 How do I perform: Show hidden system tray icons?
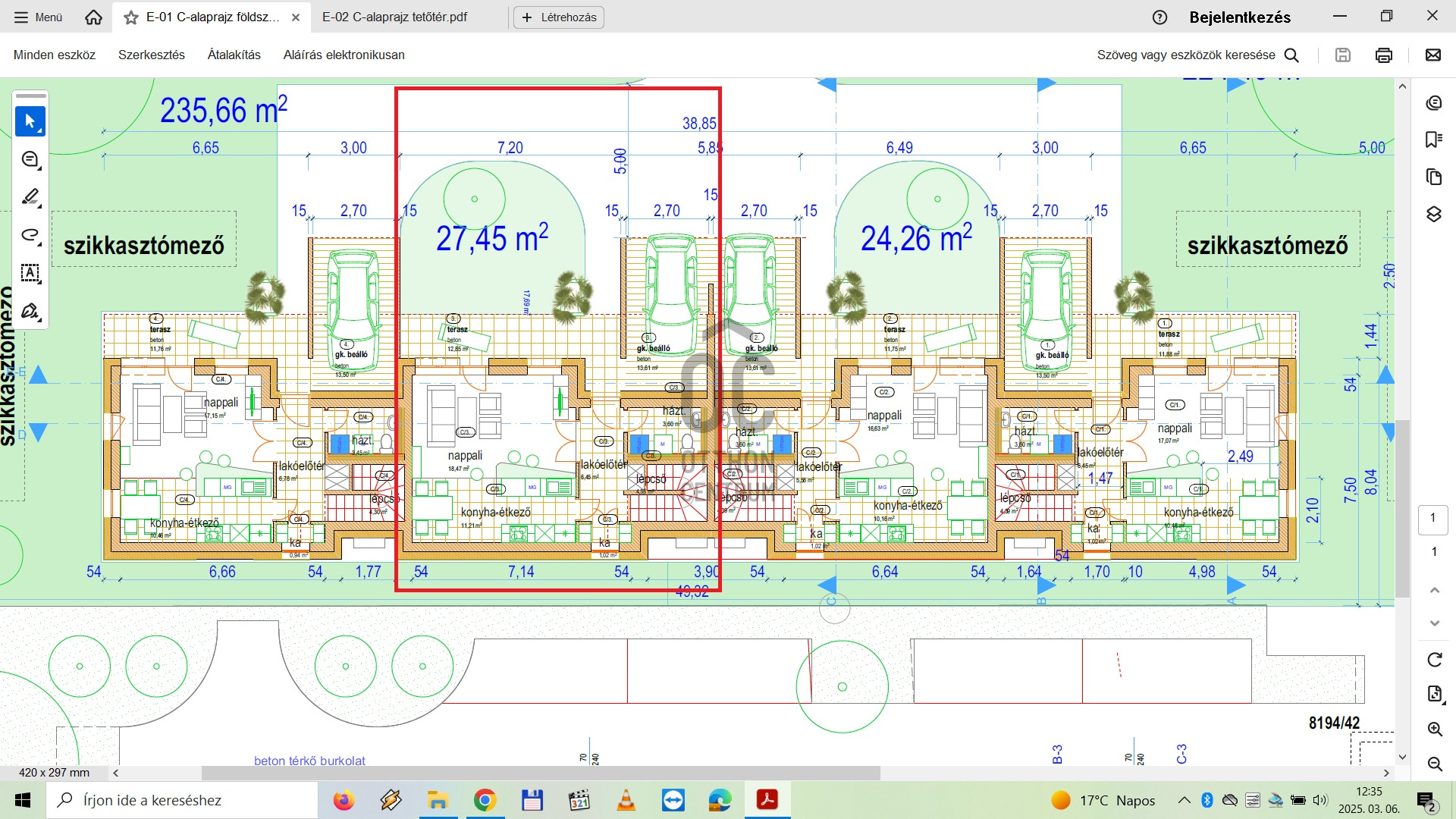(x=1184, y=800)
